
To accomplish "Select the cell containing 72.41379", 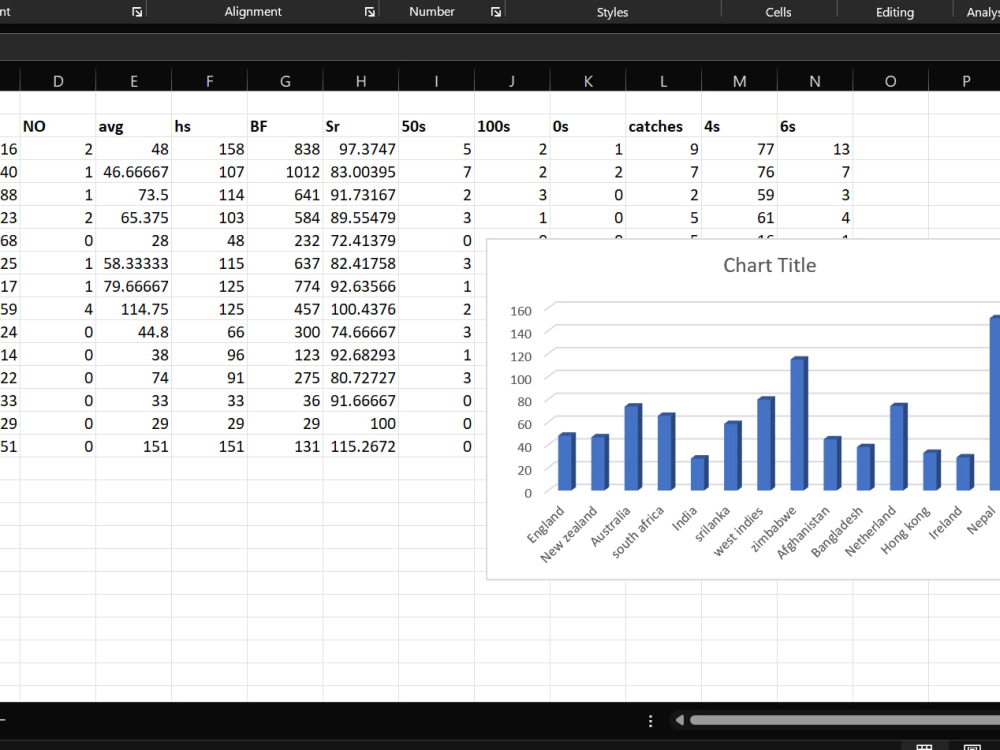I will [361, 241].
